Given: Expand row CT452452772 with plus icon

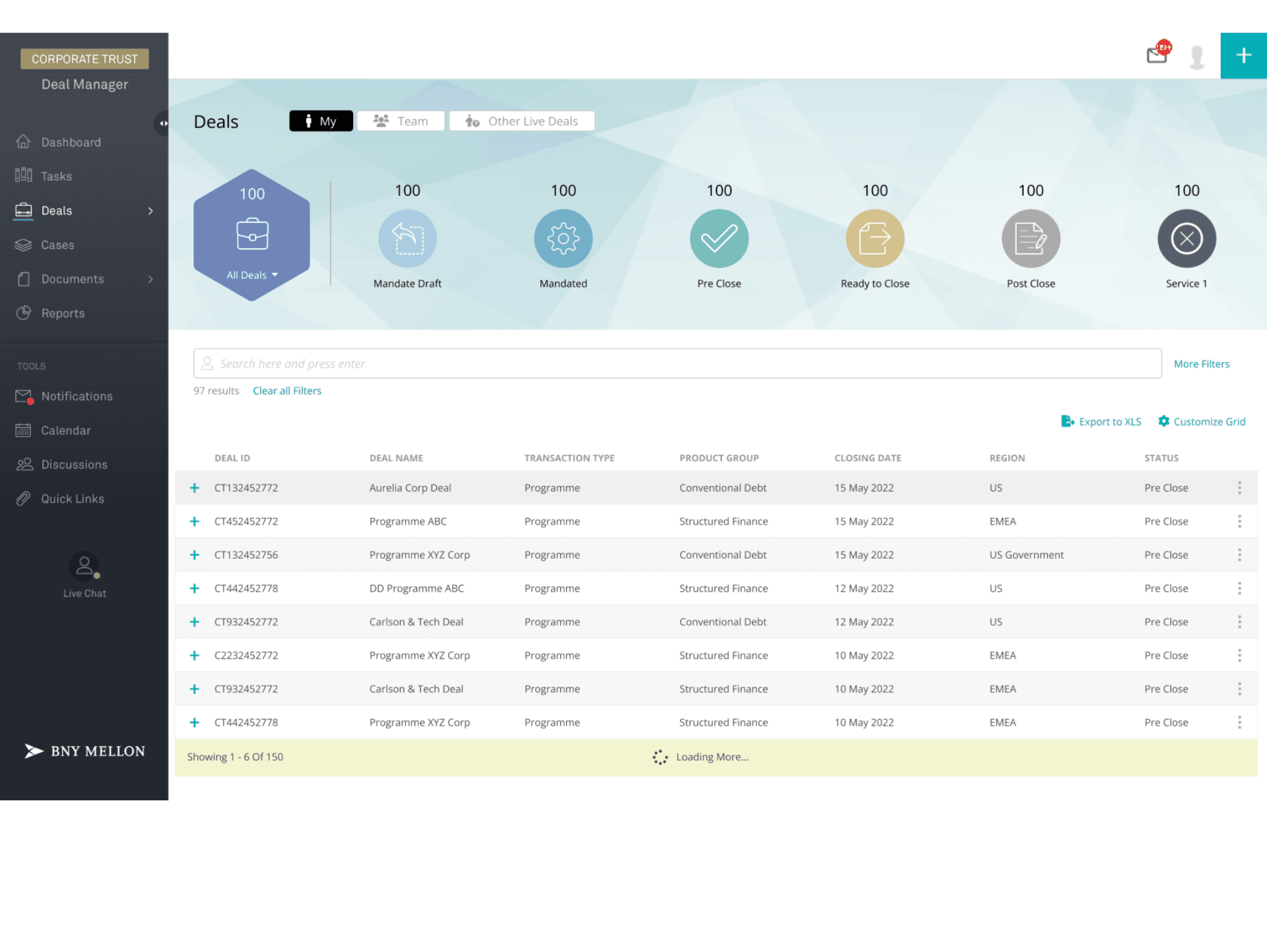Looking at the screenshot, I should tap(195, 522).
